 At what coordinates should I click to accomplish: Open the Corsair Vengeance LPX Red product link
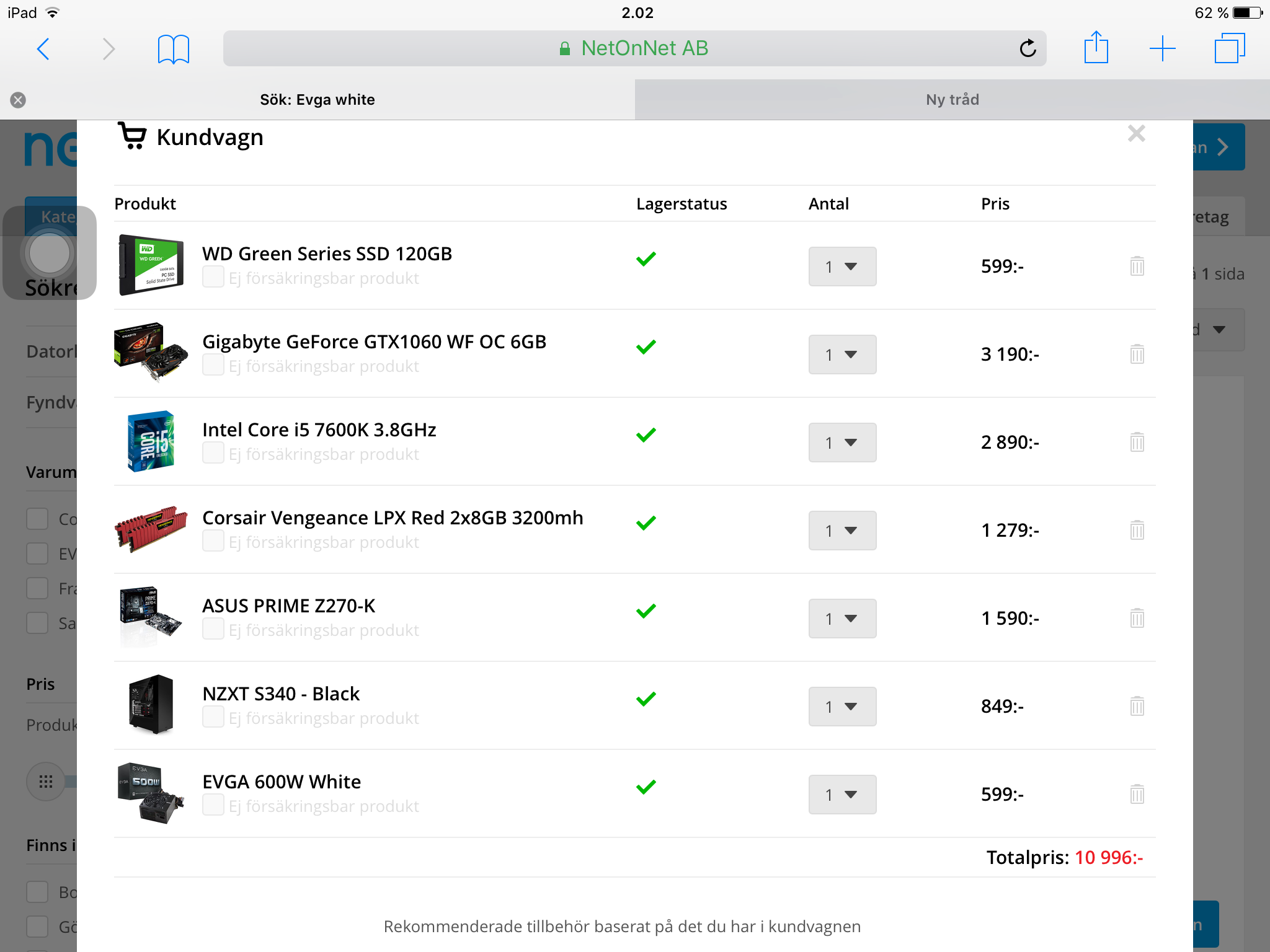[x=393, y=518]
